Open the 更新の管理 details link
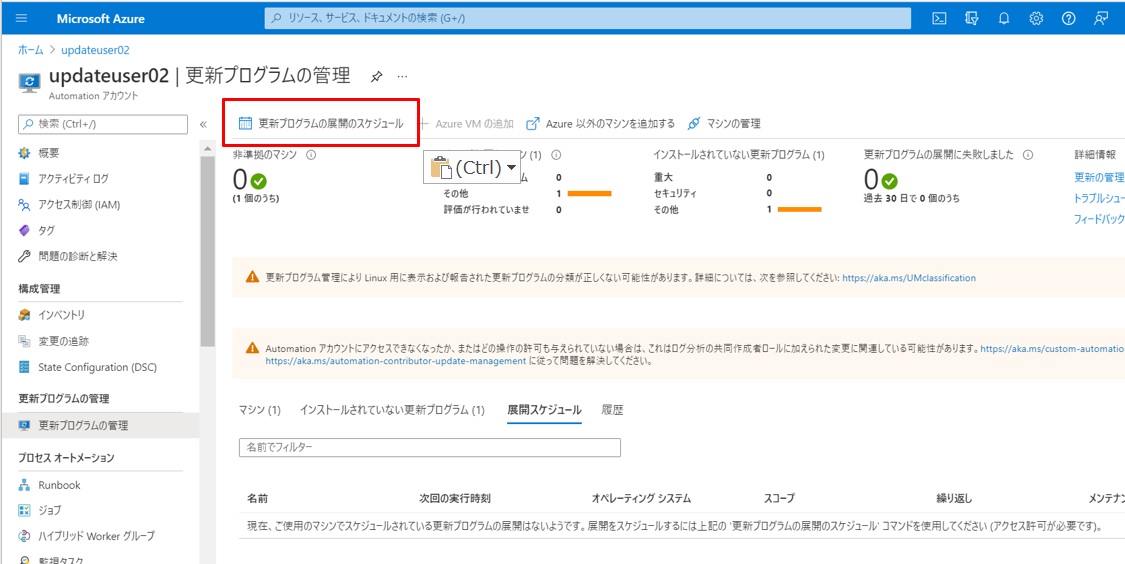This screenshot has height=564, width=1125. (x=1098, y=177)
